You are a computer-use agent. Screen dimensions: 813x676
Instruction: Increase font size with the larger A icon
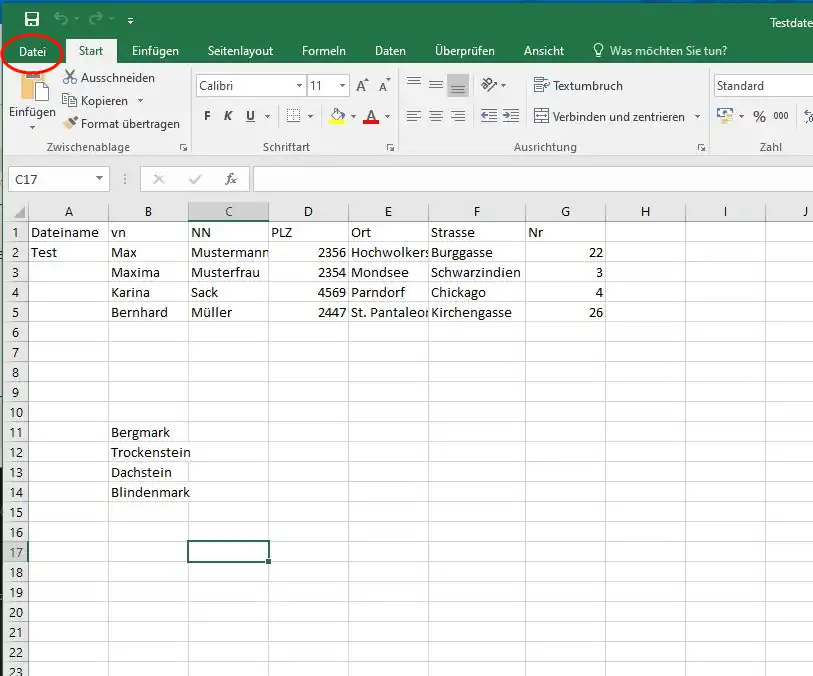tap(362, 86)
